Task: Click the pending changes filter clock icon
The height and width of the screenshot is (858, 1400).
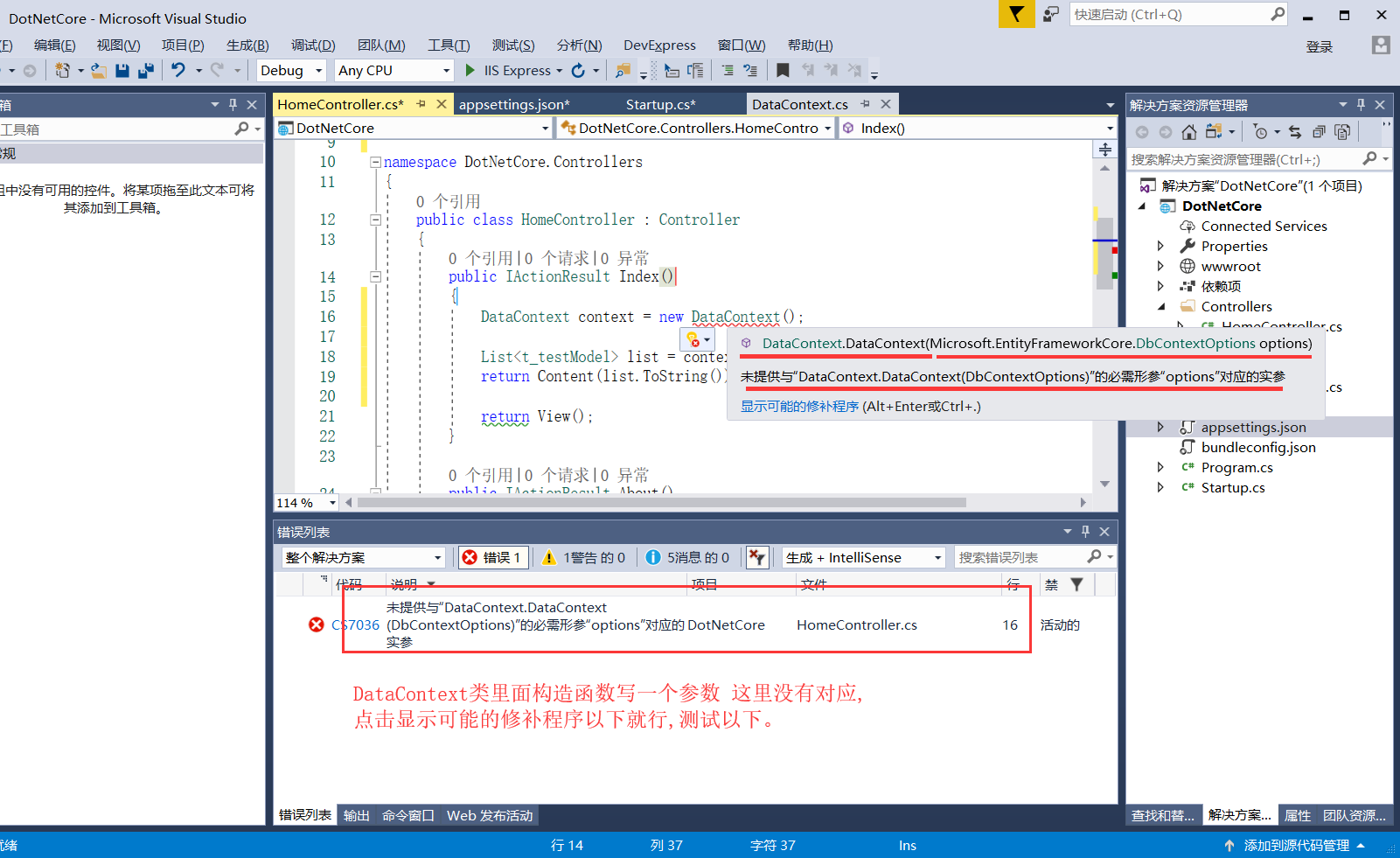Action: click(x=1260, y=132)
